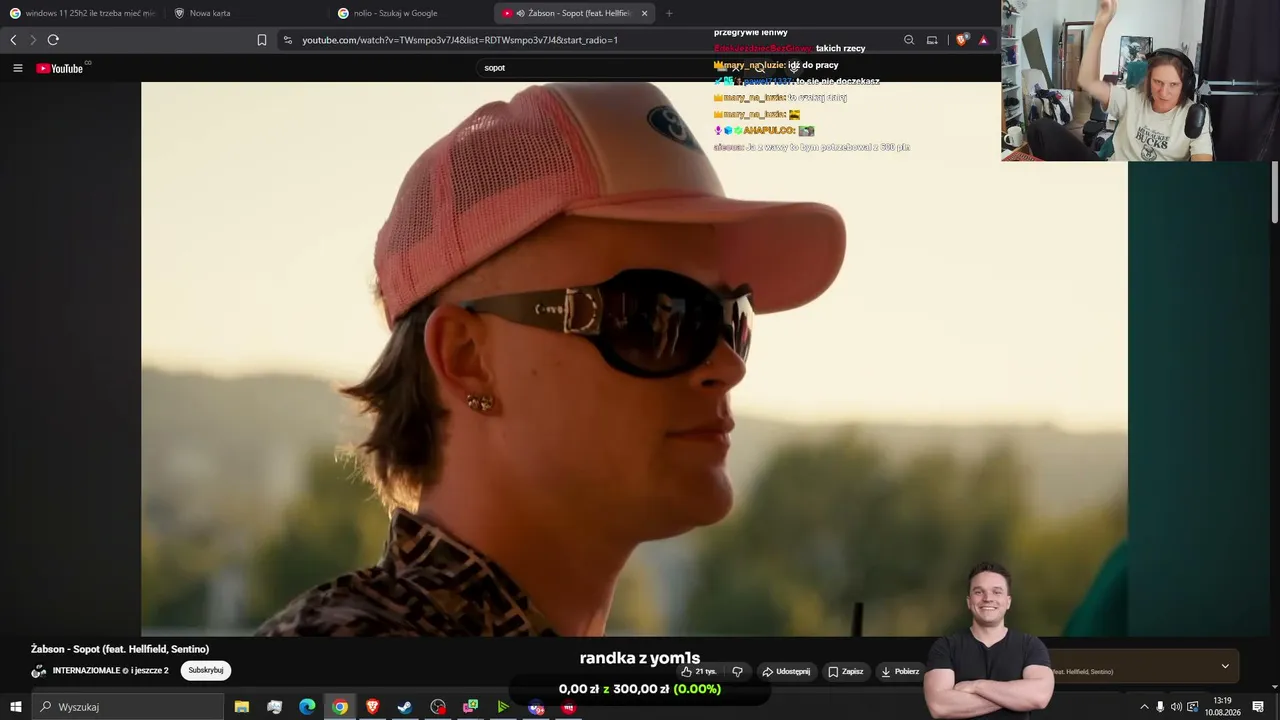Switch to Brave browser in the taskbar

(x=373, y=707)
